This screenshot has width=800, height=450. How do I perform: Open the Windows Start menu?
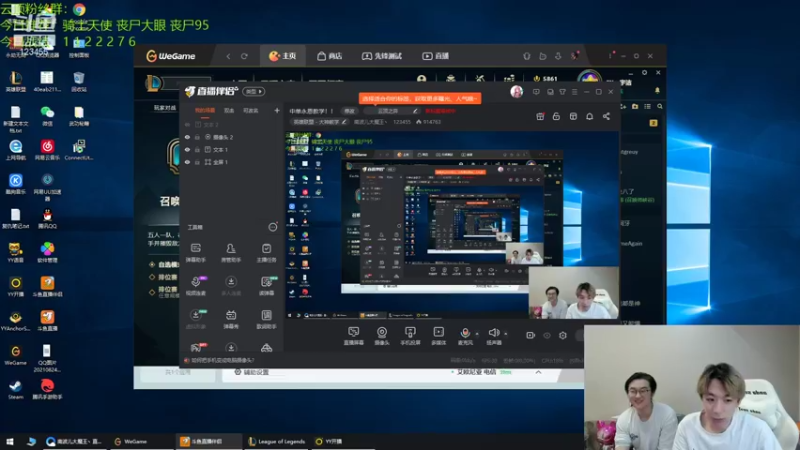click(9, 441)
